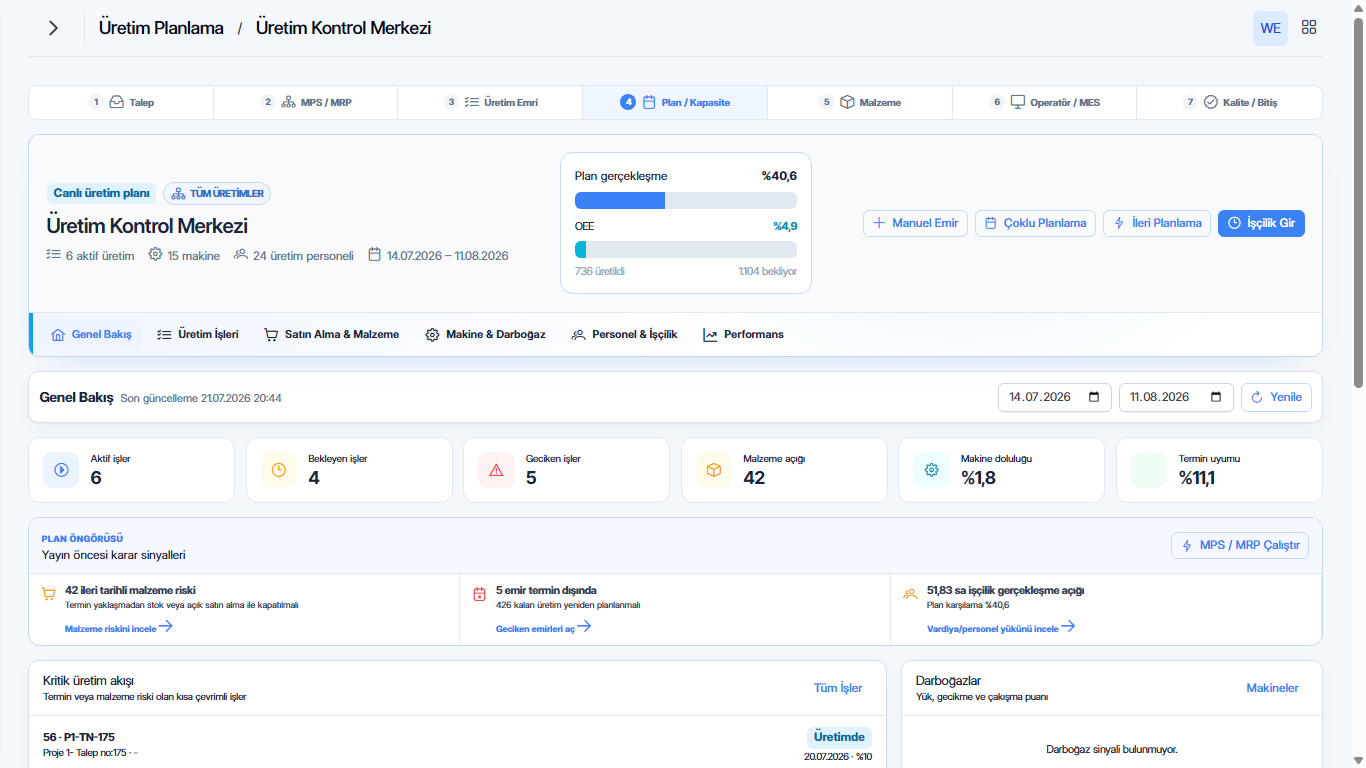Open the calendar picker for 14.07.2026
The width and height of the screenshot is (1366, 768).
(1095, 397)
